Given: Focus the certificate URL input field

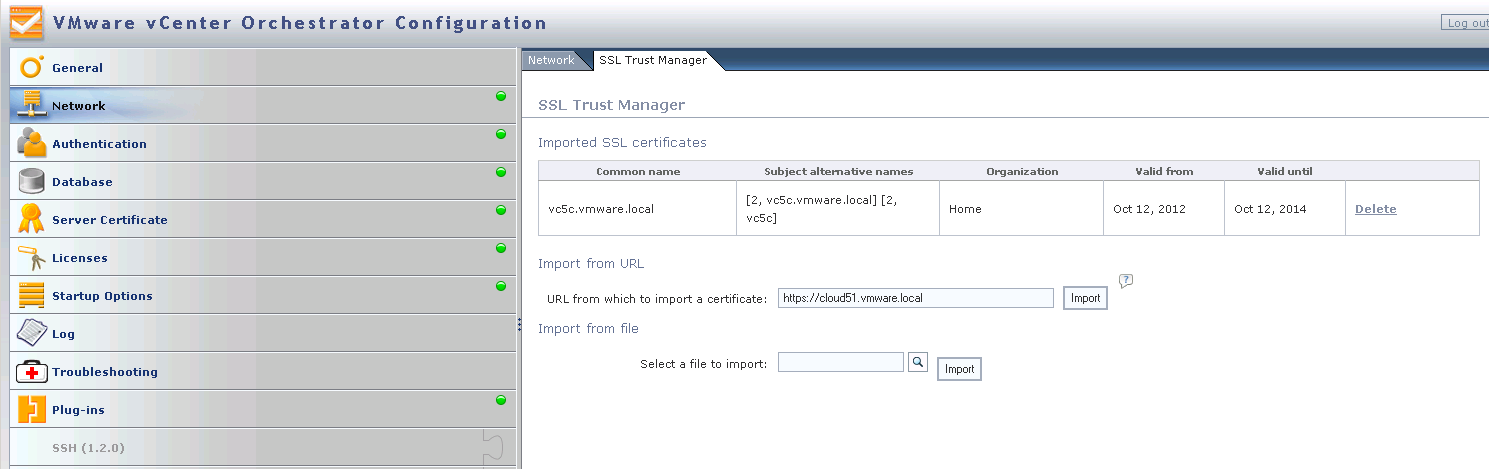Looking at the screenshot, I should click(x=915, y=298).
